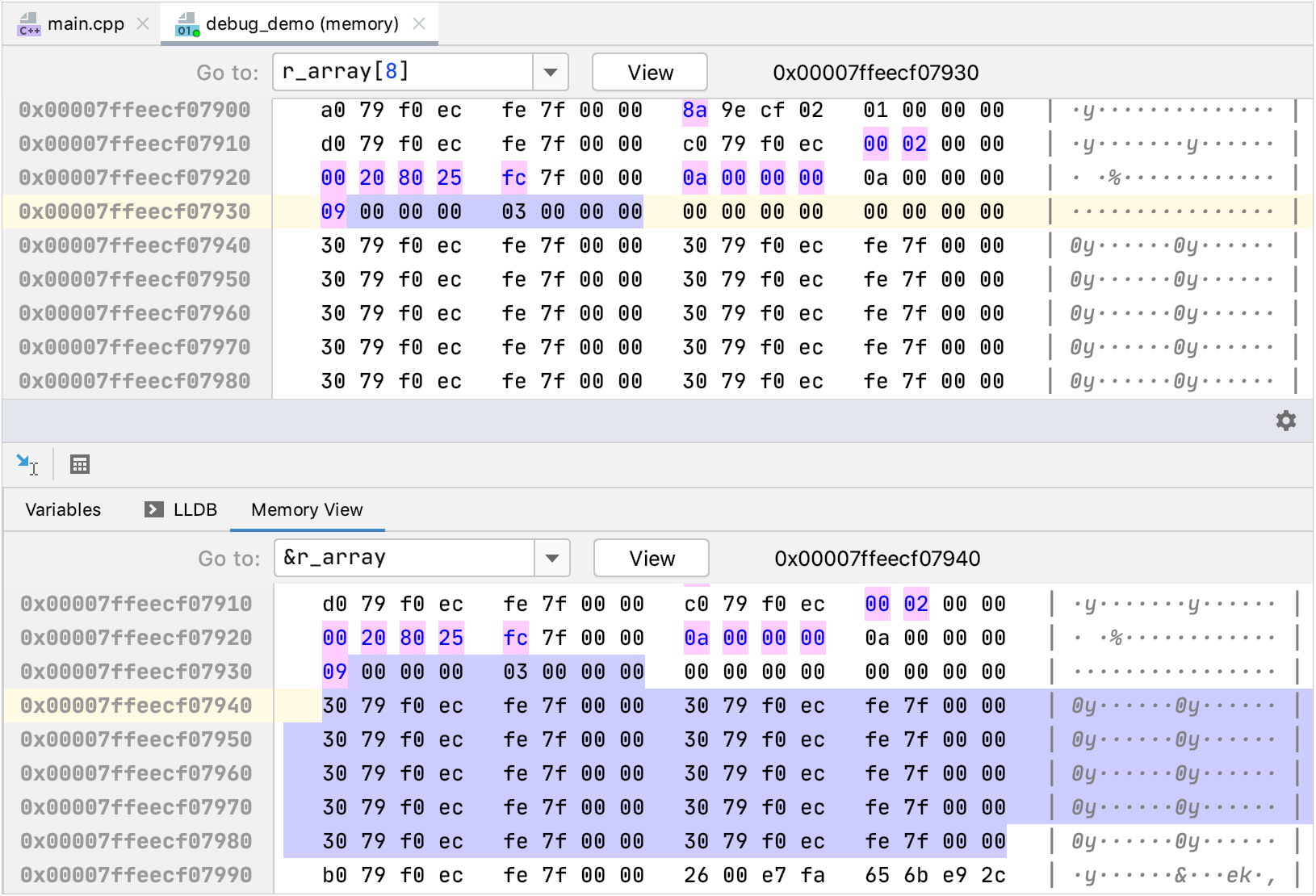
Task: Open the Memory View settings gear
Action: pos(1285,421)
